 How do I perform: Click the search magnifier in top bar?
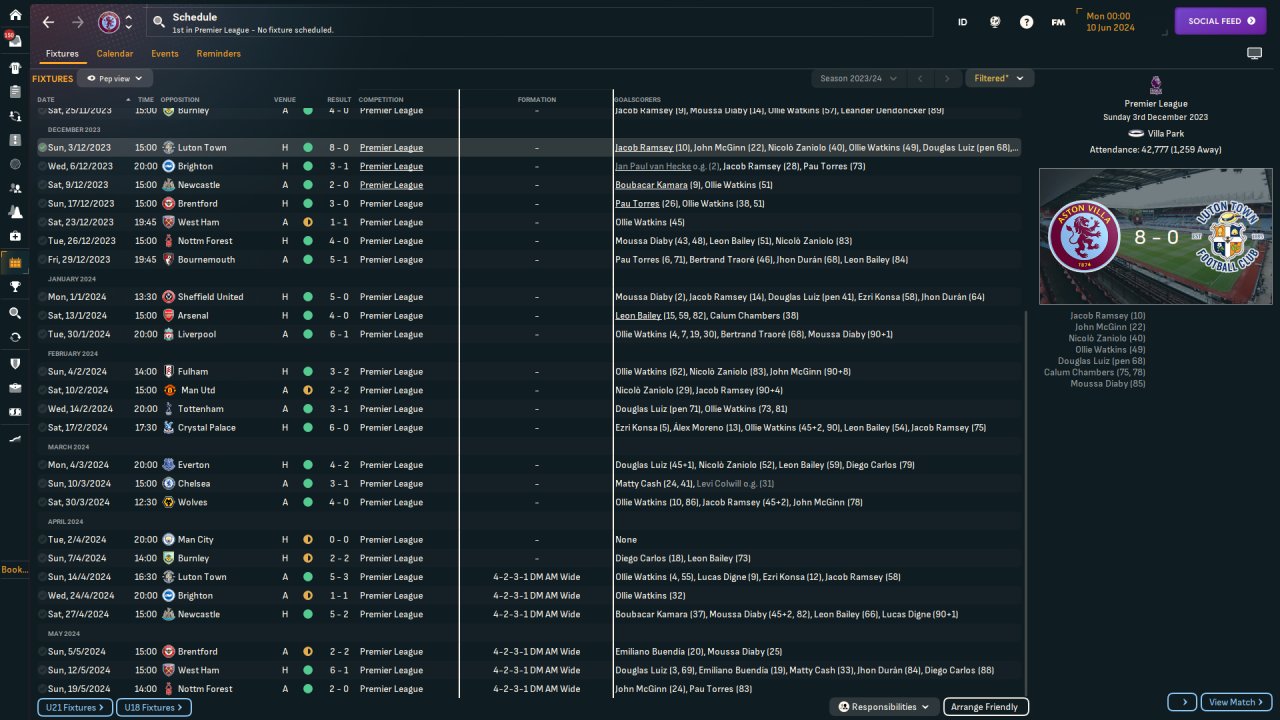[x=159, y=22]
